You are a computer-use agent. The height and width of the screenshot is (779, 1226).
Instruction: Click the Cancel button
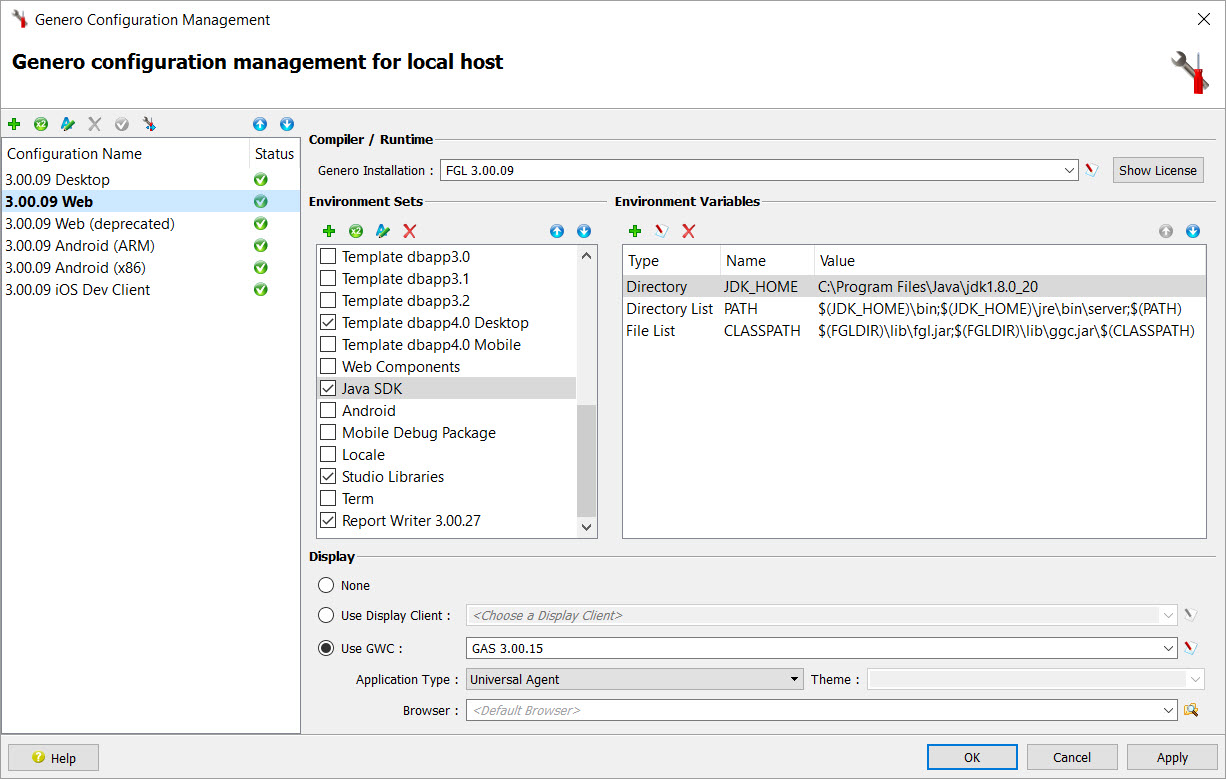[x=1072, y=757]
